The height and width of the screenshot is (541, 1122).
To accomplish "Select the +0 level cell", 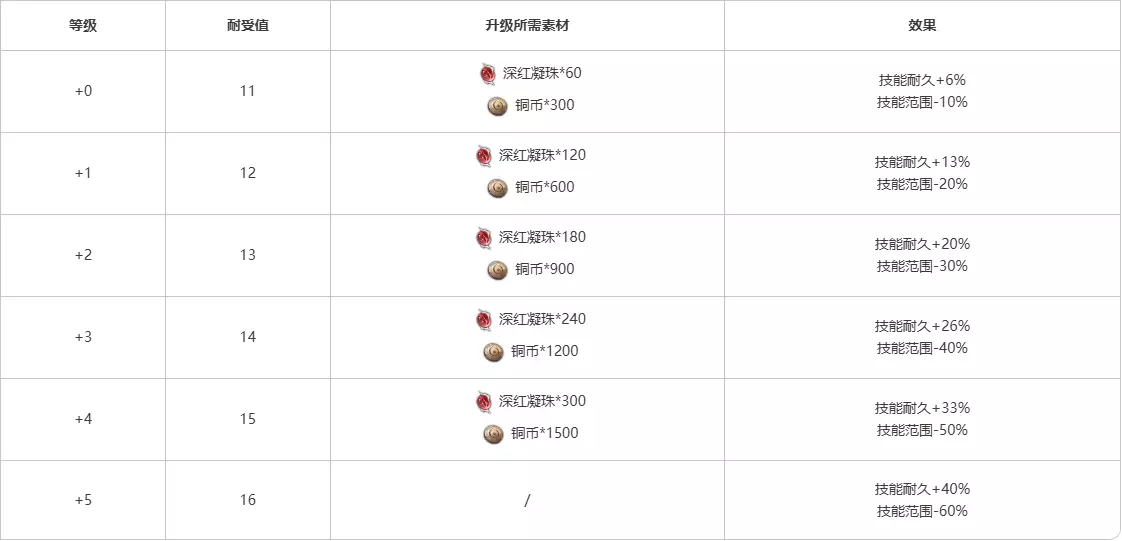I will tap(83, 91).
